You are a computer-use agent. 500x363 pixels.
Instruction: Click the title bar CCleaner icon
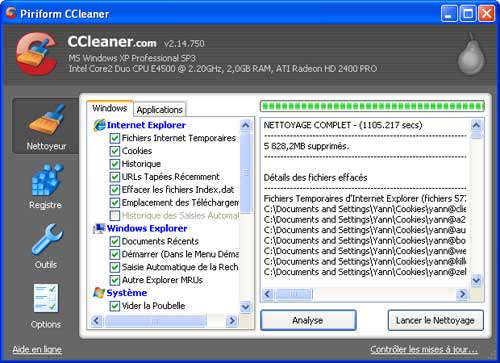(11, 13)
